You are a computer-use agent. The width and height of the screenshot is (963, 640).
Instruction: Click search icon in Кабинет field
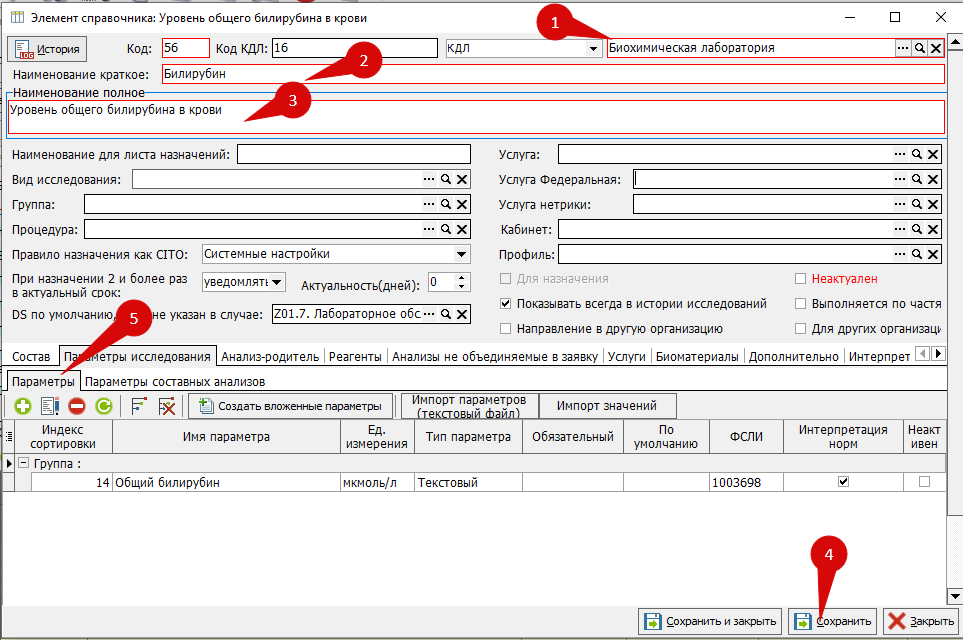(x=916, y=229)
